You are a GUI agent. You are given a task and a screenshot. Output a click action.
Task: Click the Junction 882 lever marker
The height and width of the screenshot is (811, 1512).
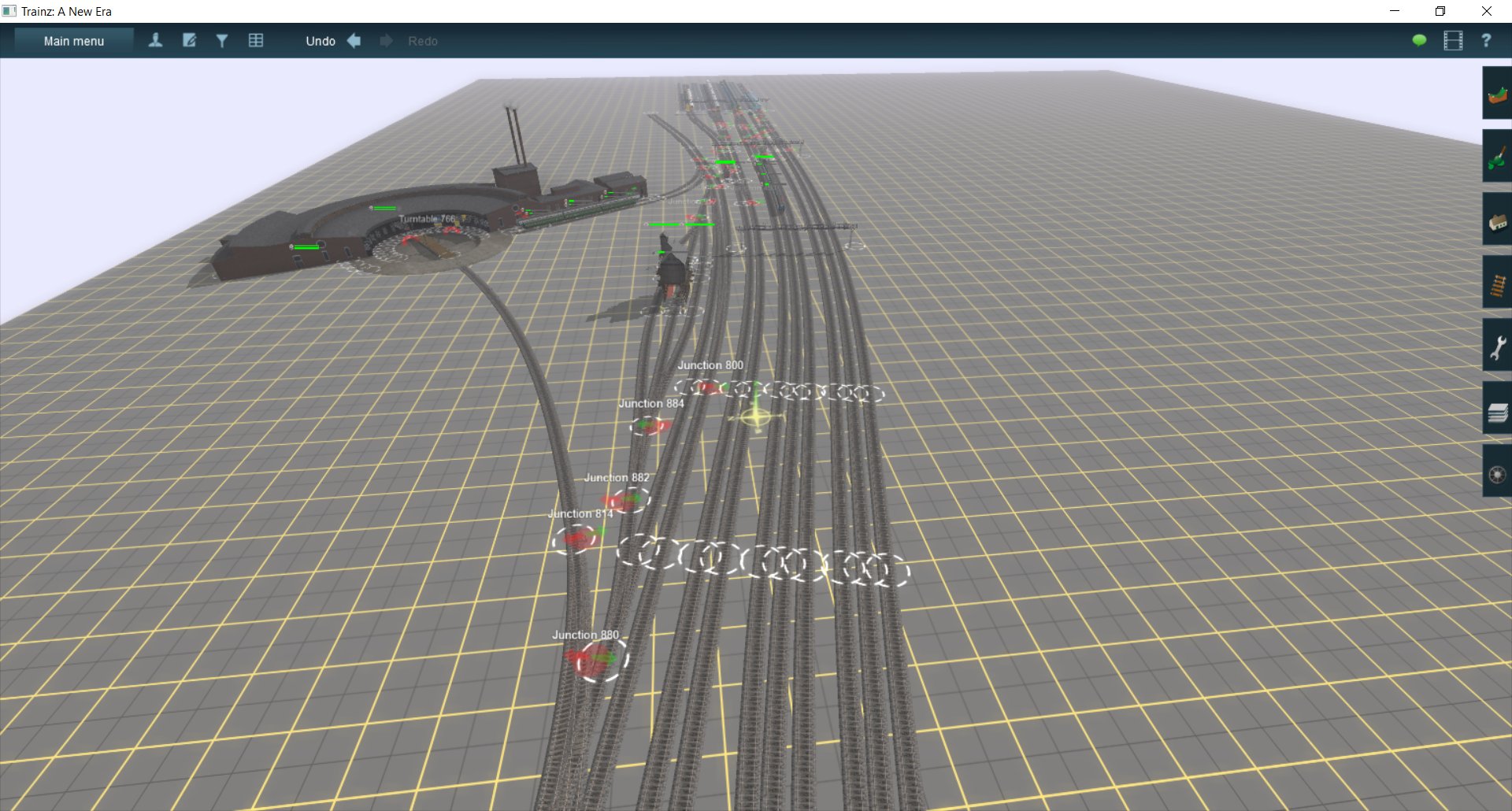628,499
